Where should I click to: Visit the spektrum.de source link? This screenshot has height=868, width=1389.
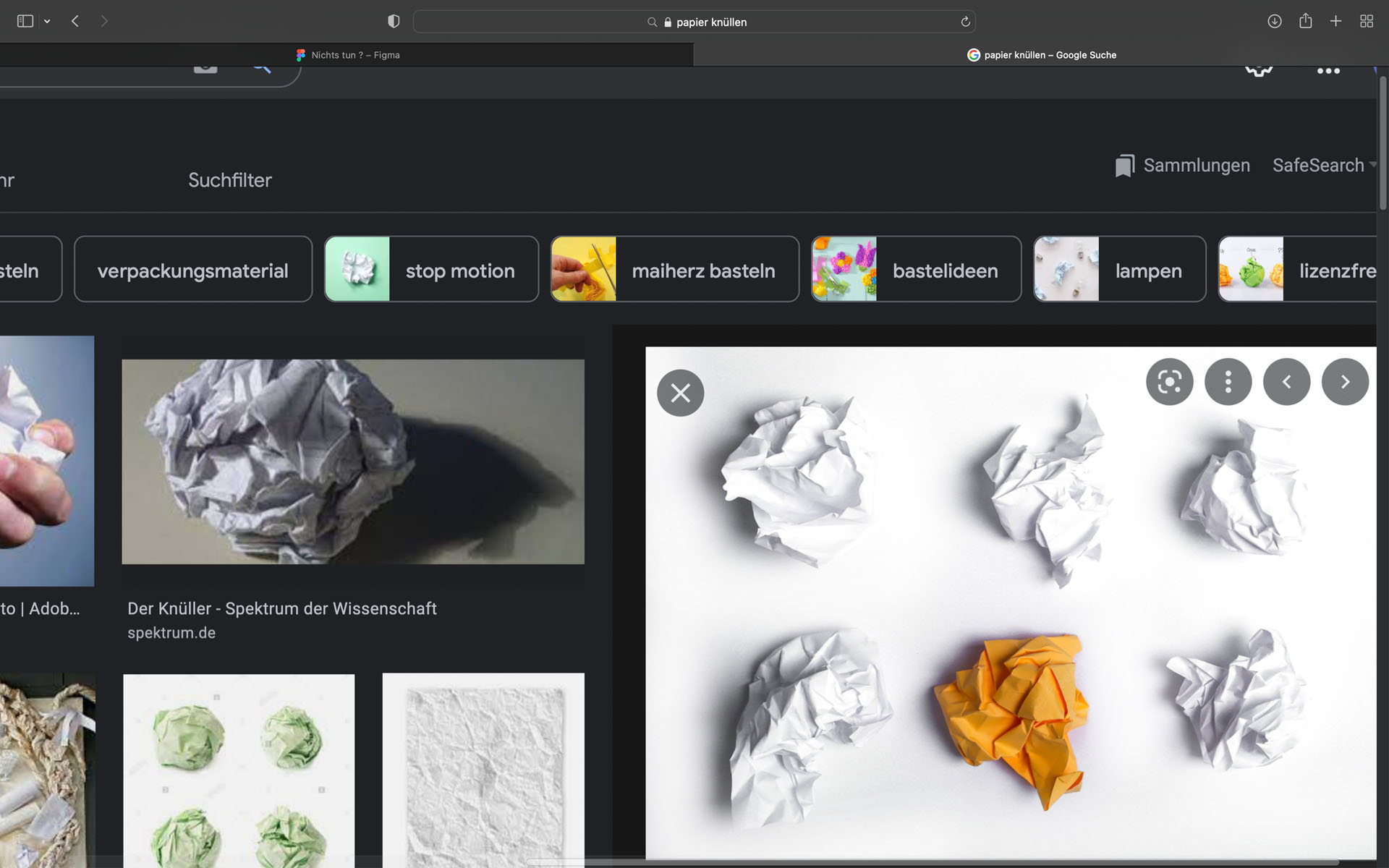[x=171, y=633]
